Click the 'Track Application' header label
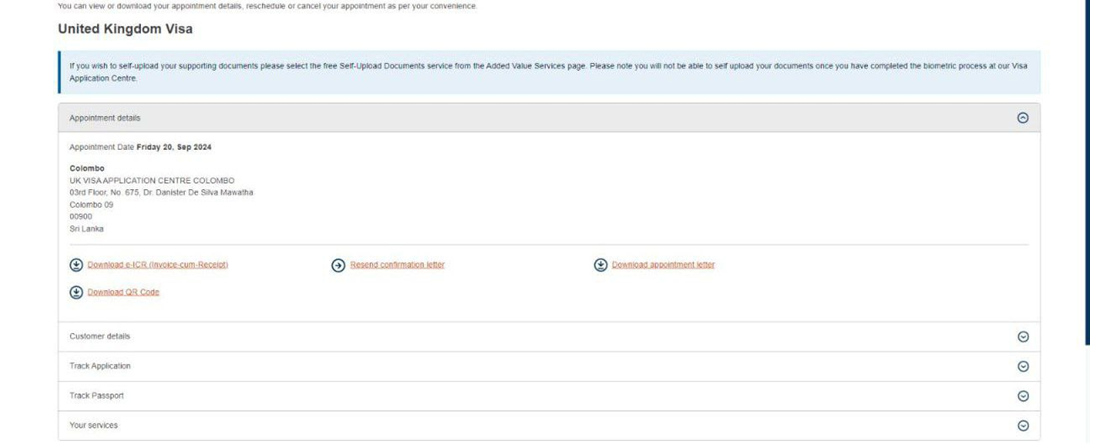 (100, 366)
